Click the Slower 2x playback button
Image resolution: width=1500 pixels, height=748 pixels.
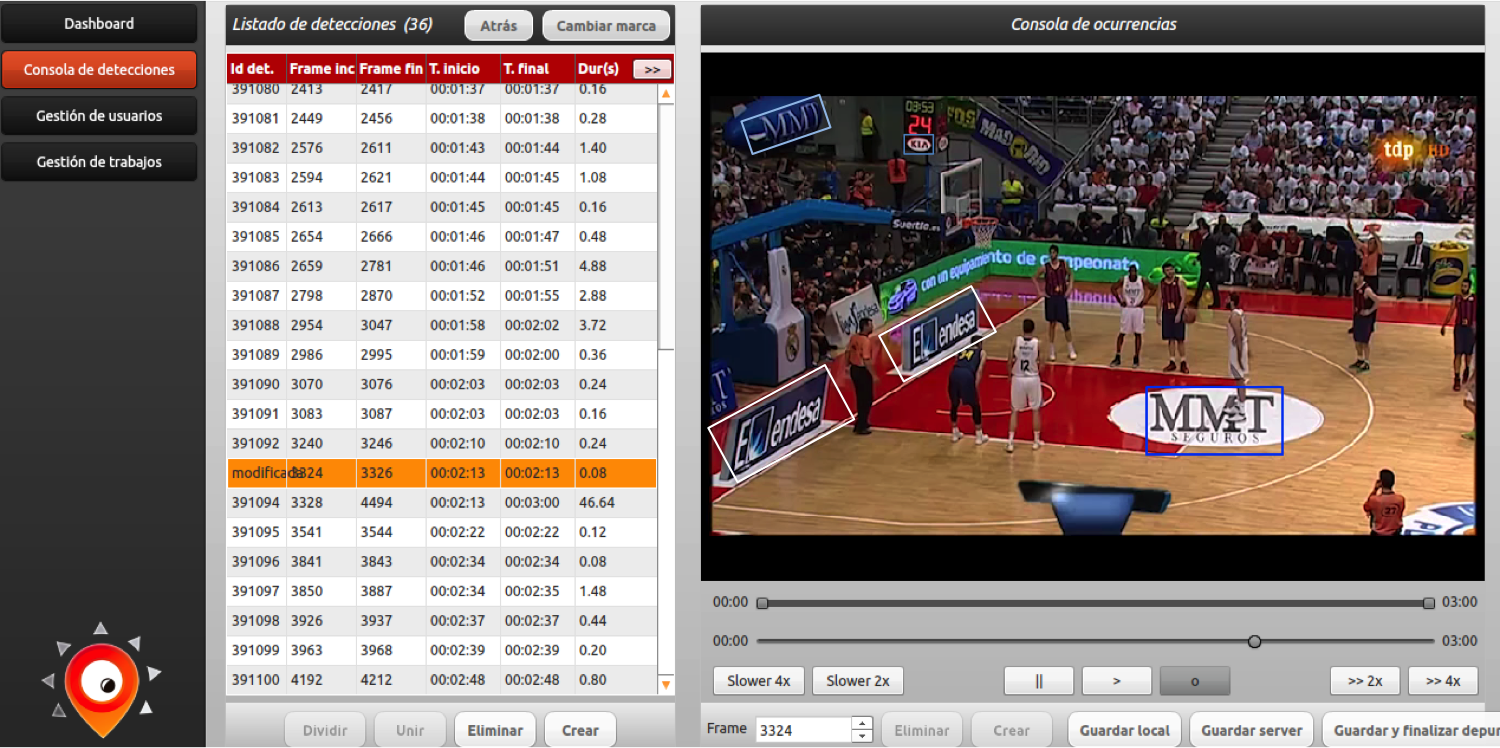coord(858,681)
